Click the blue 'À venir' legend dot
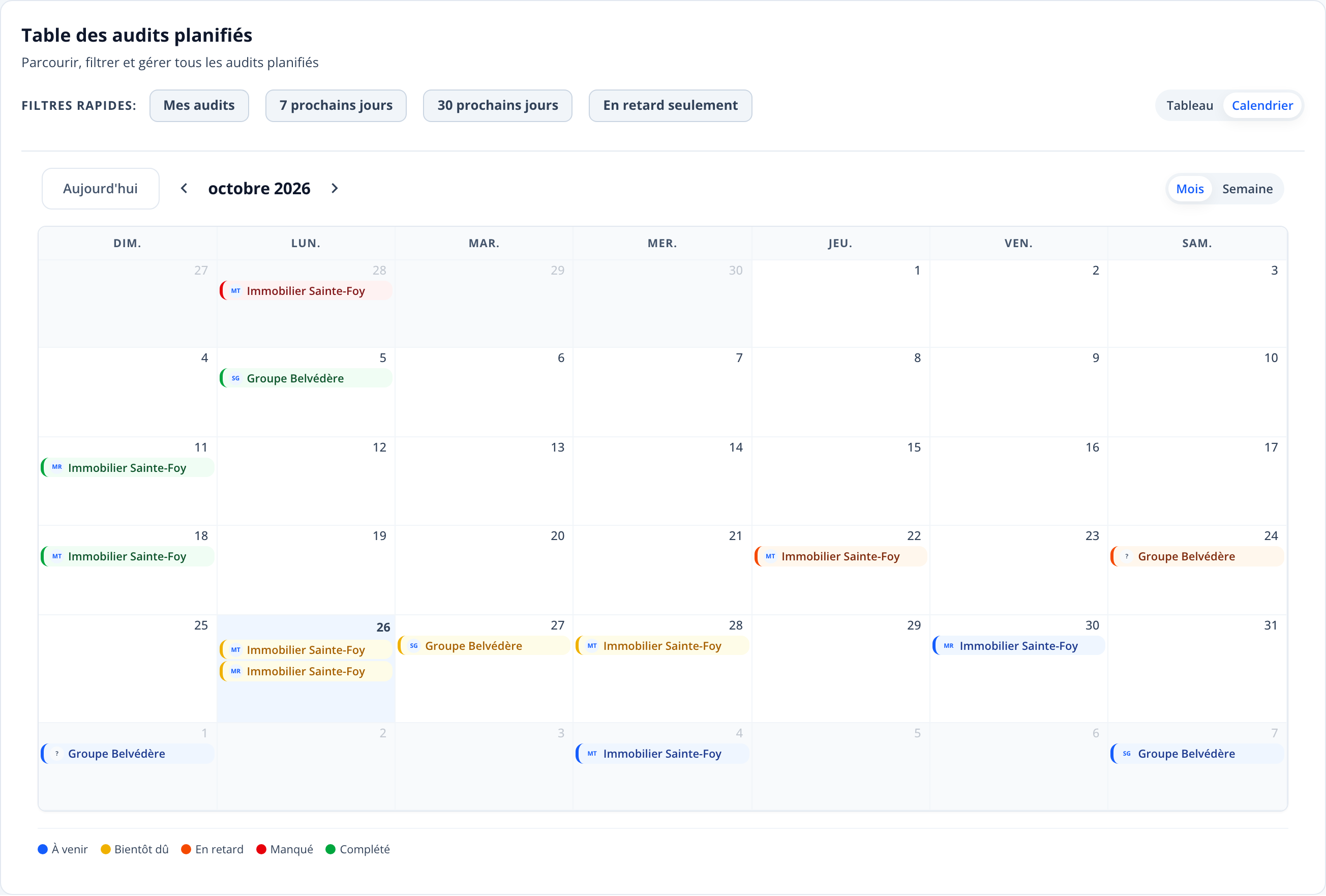Viewport: 1326px width, 896px height. pos(43,850)
